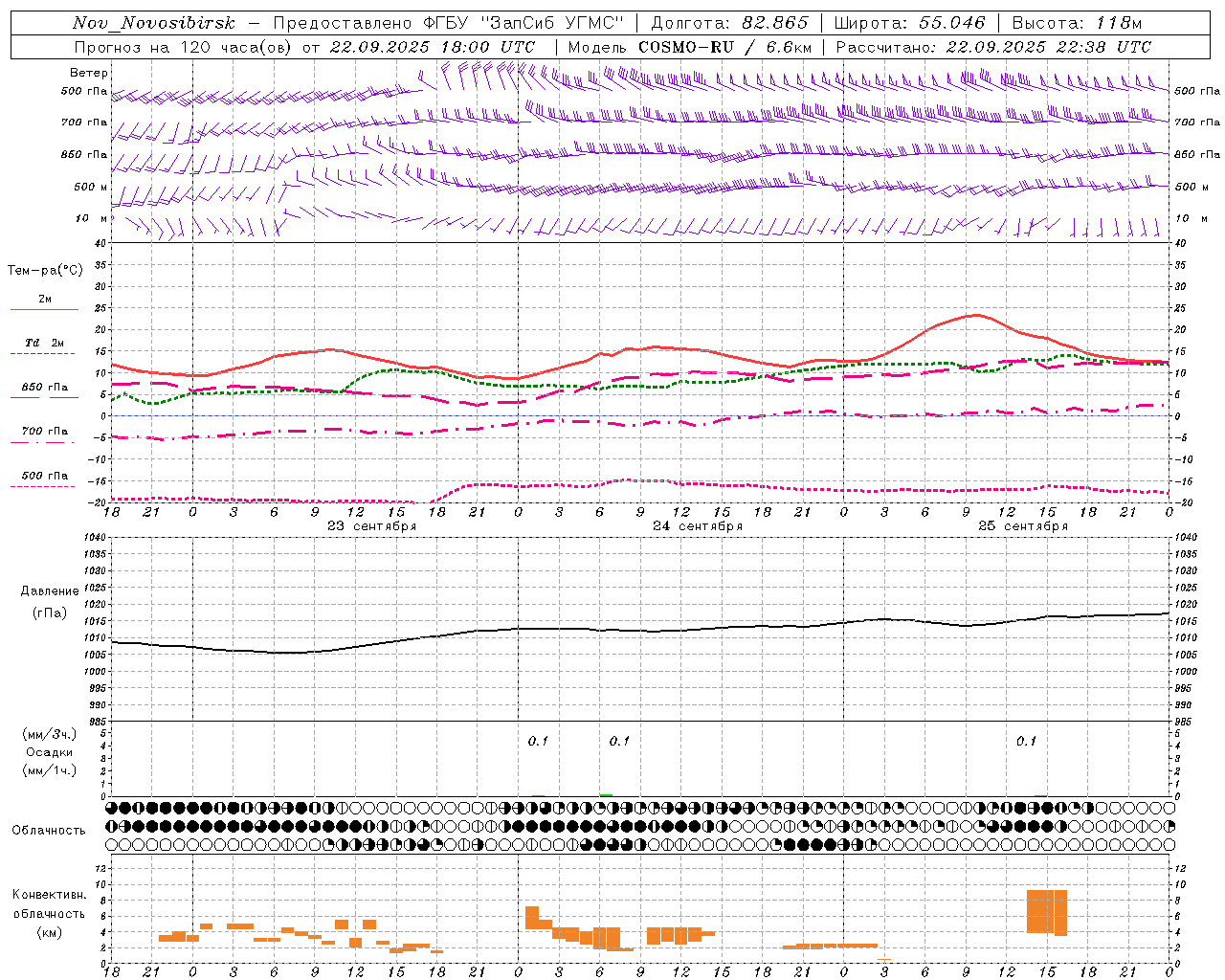Click the Широта: 55.046 value

pyautogui.click(x=910, y=23)
